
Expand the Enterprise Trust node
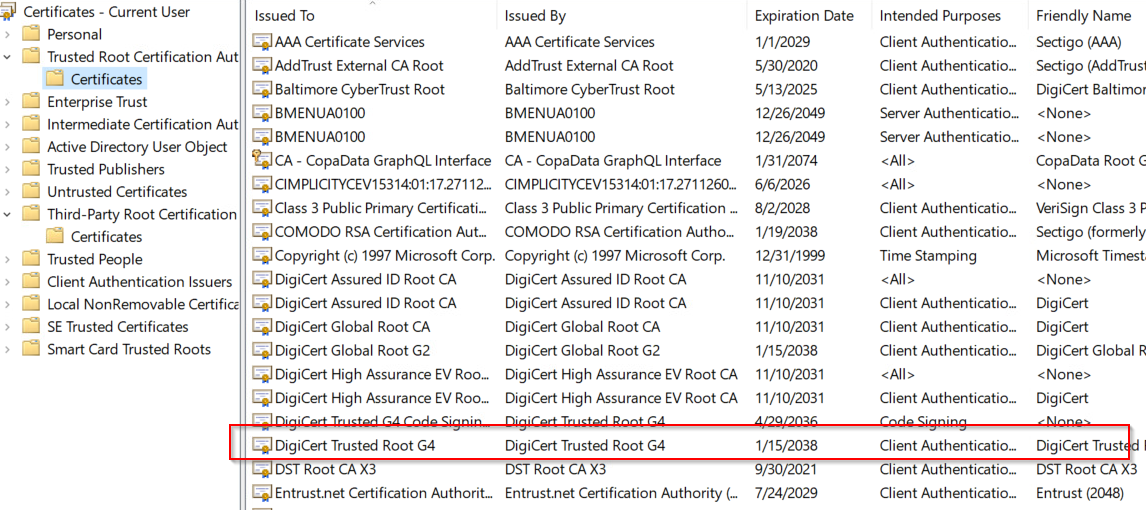point(7,102)
